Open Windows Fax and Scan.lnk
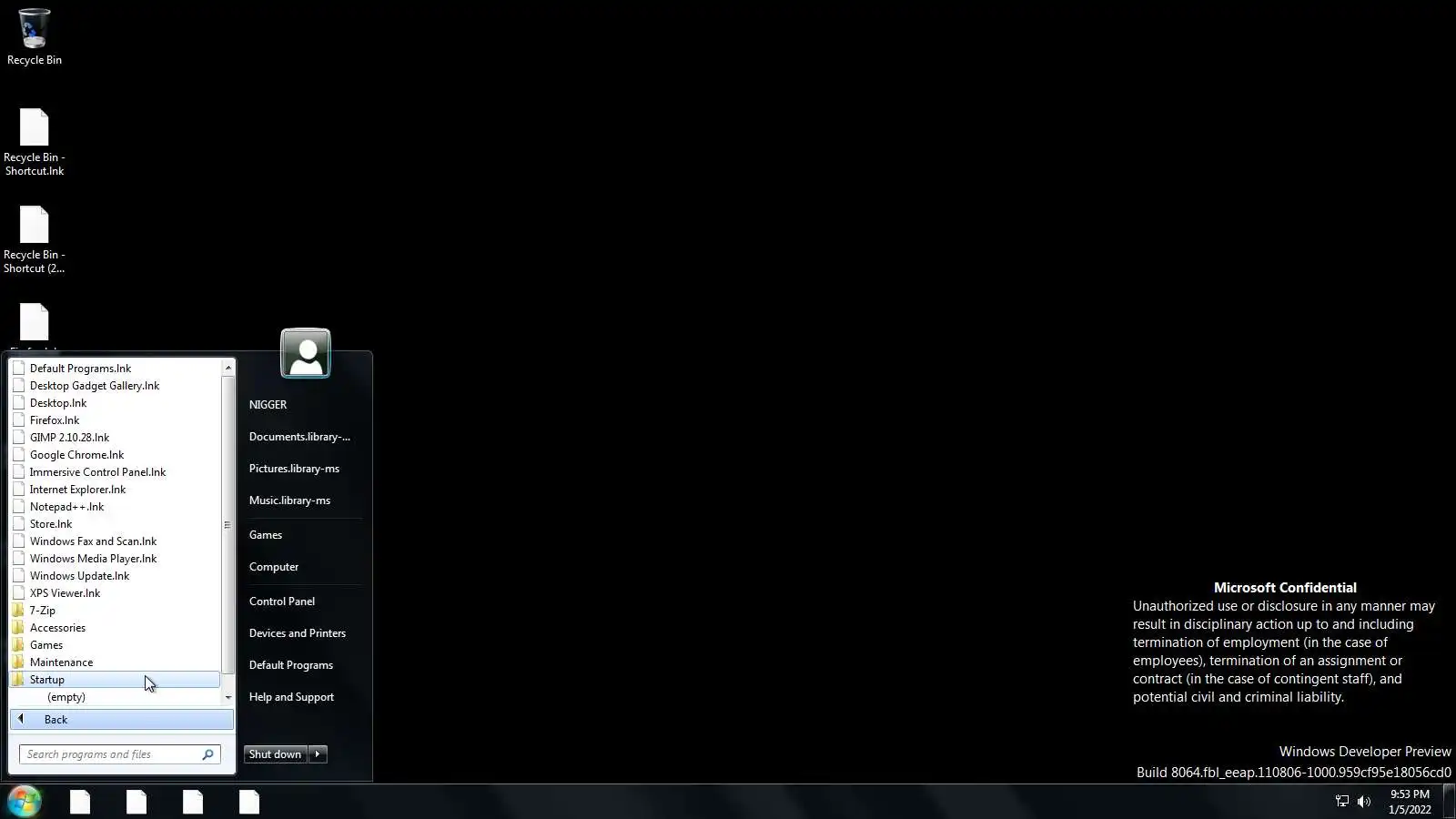The height and width of the screenshot is (819, 1456). click(116, 541)
